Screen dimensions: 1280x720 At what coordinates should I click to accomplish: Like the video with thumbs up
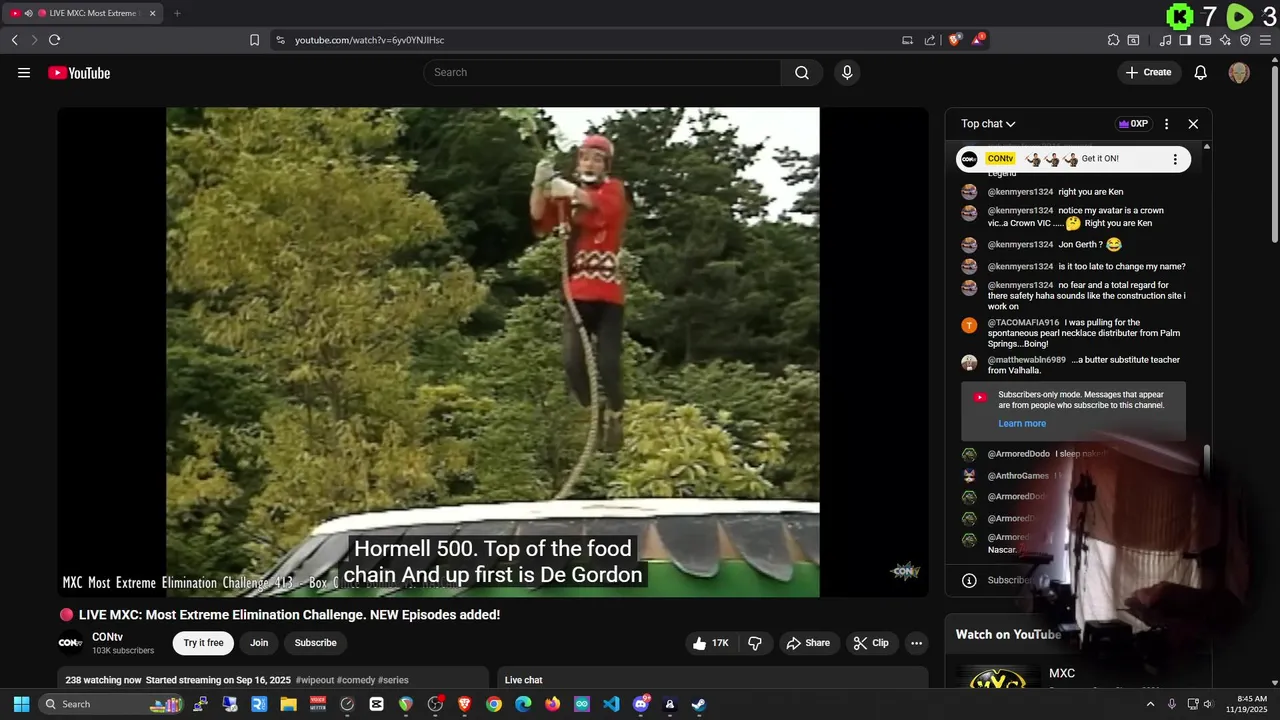[711, 643]
